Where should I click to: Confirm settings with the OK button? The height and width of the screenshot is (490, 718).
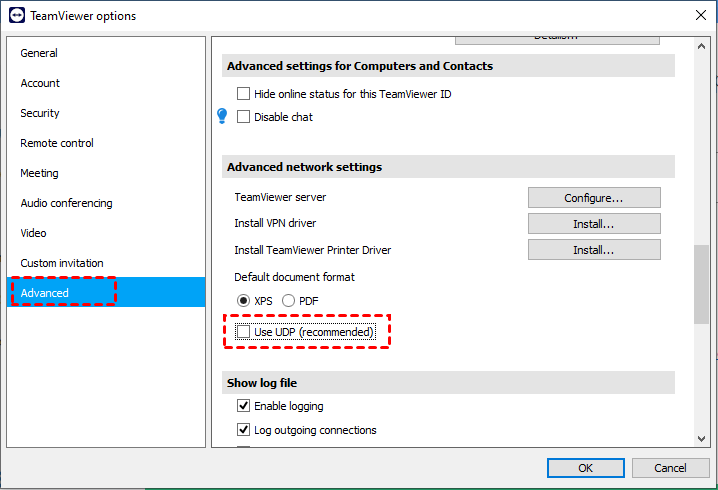point(586,468)
